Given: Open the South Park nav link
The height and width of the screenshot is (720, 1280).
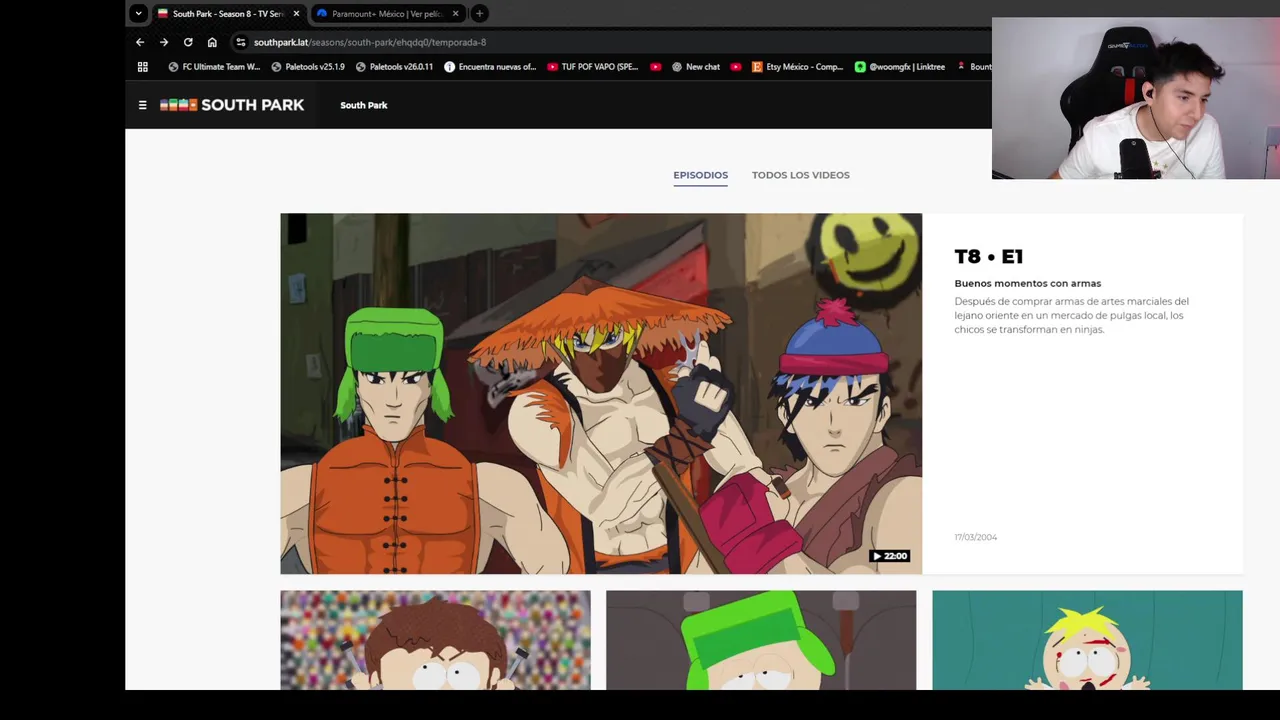Looking at the screenshot, I should point(364,105).
